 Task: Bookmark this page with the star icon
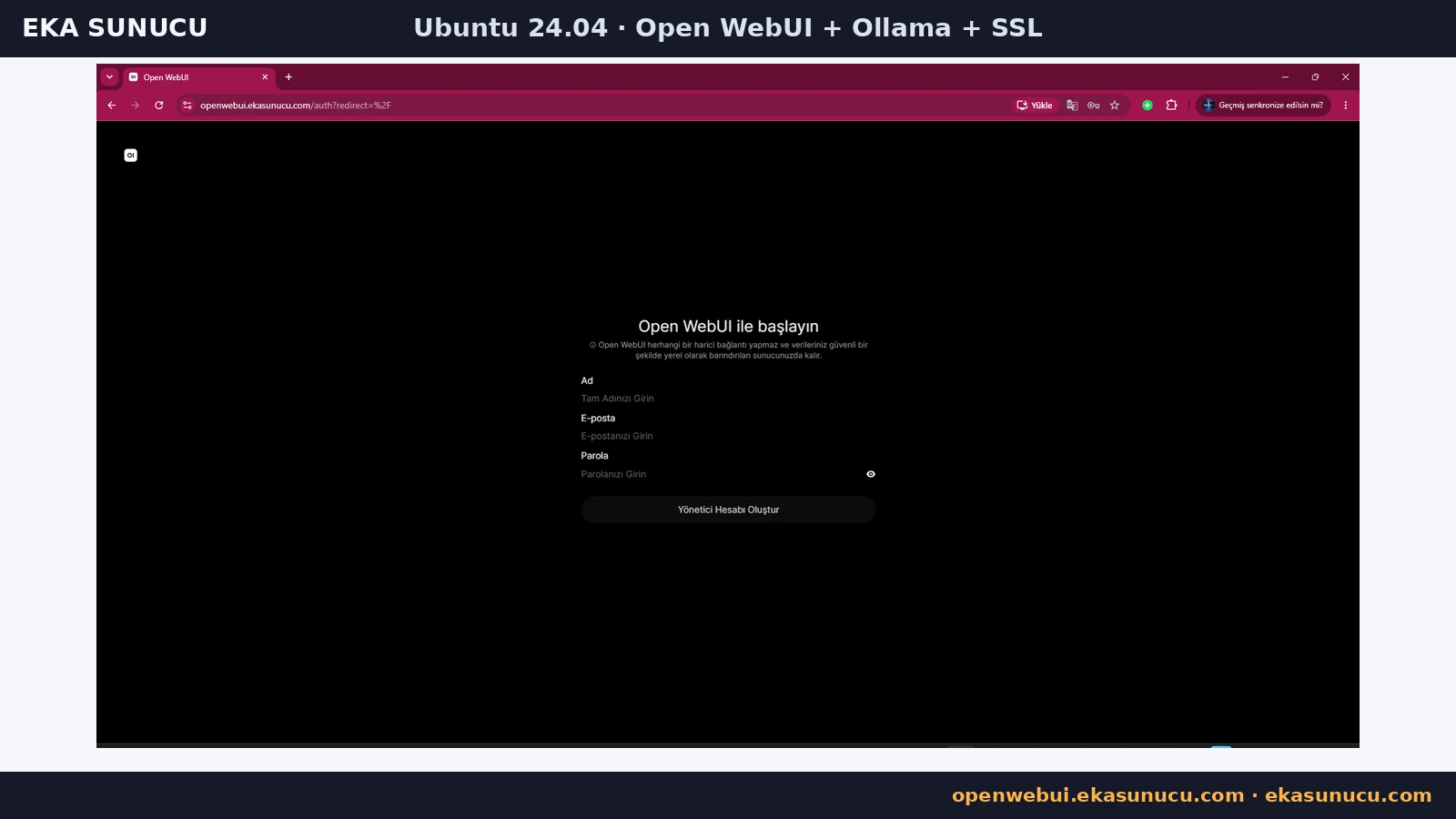[x=1115, y=106]
